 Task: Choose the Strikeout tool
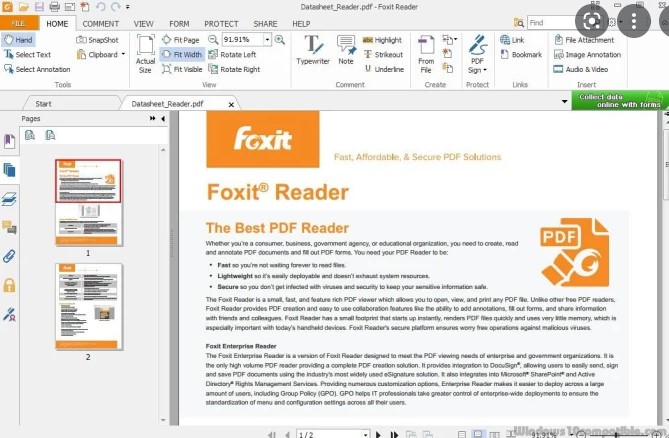383,55
